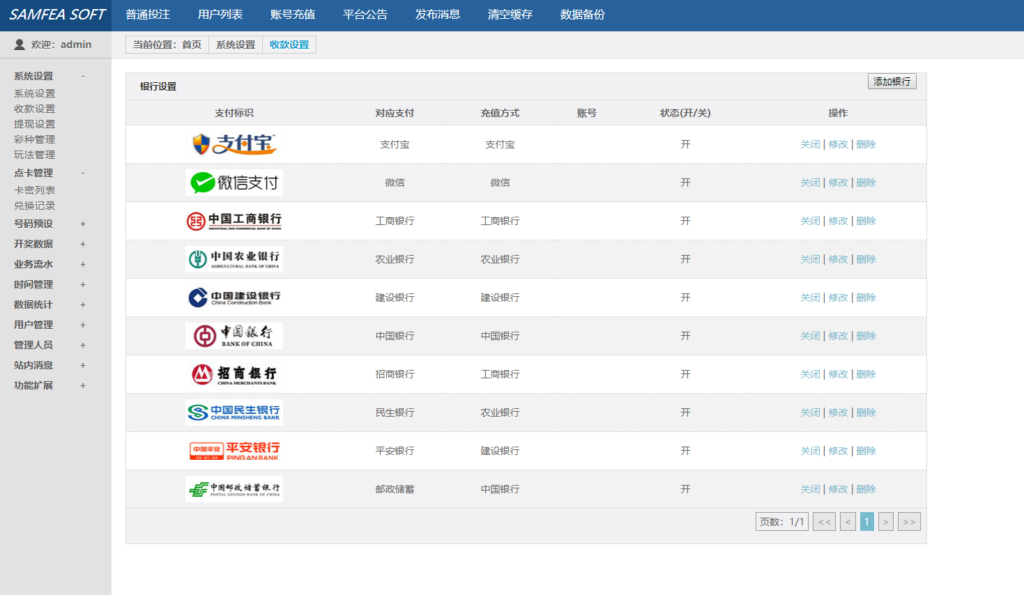This screenshot has width=1024, height=595.
Task: Open 账号充值 in top navigation
Action: (293, 14)
